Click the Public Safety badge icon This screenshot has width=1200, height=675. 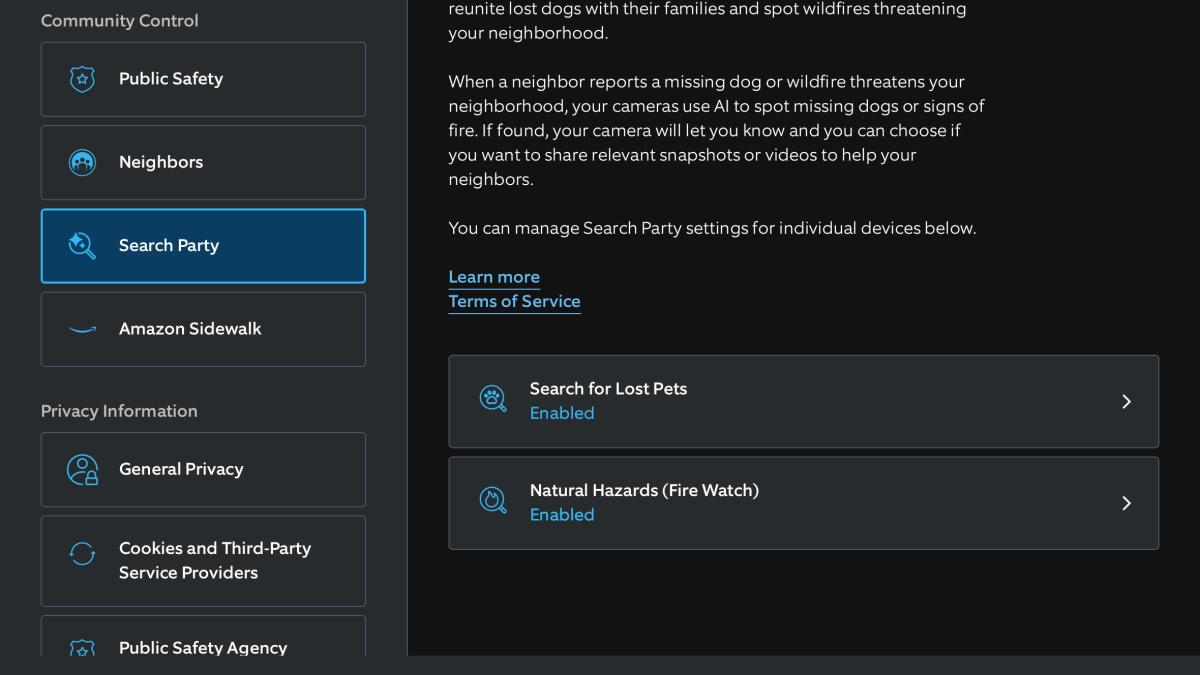pos(82,79)
